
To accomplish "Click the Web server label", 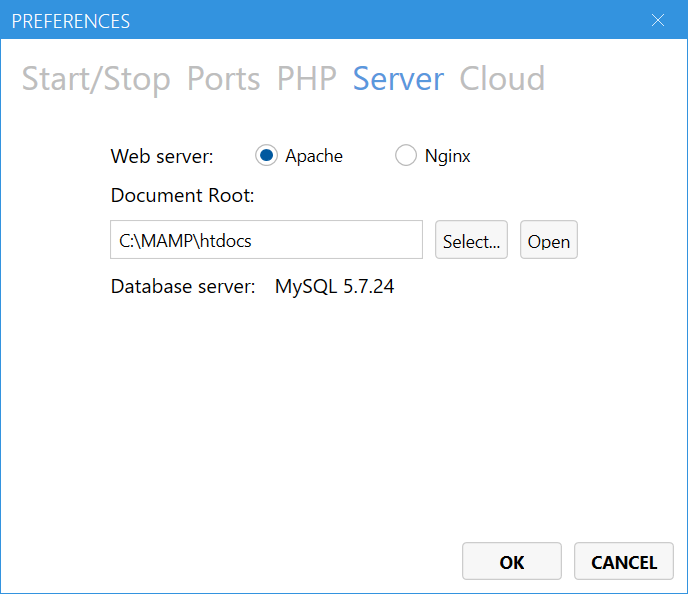I will click(x=162, y=156).
